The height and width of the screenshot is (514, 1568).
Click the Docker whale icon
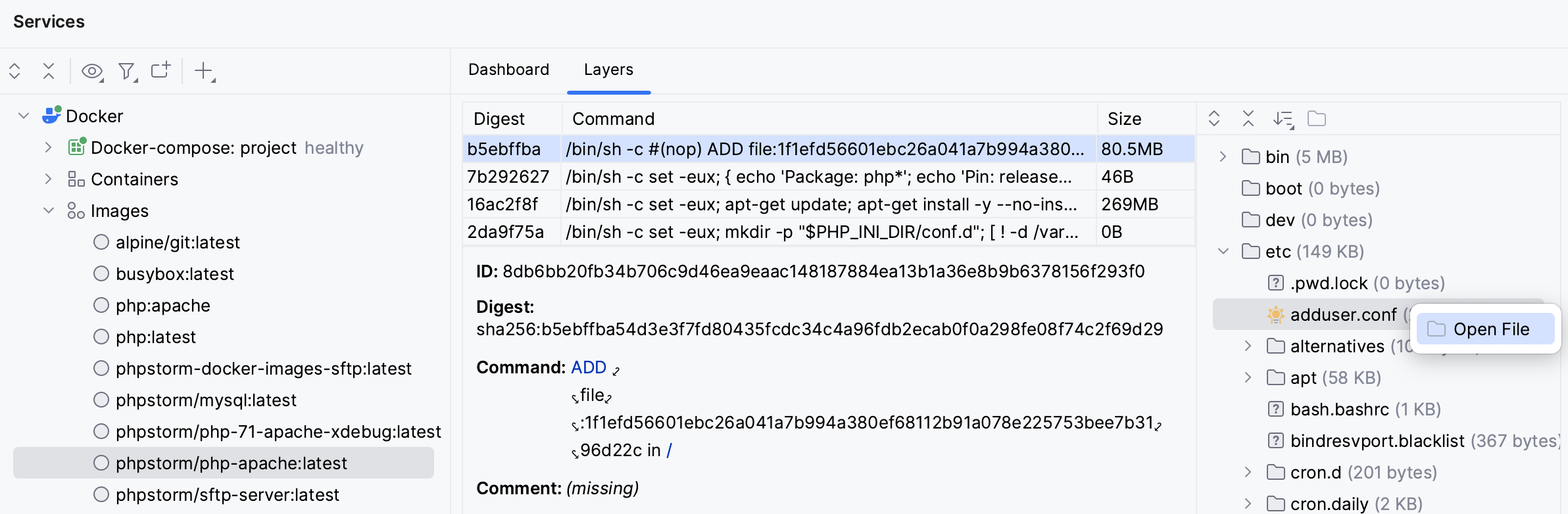tap(51, 115)
